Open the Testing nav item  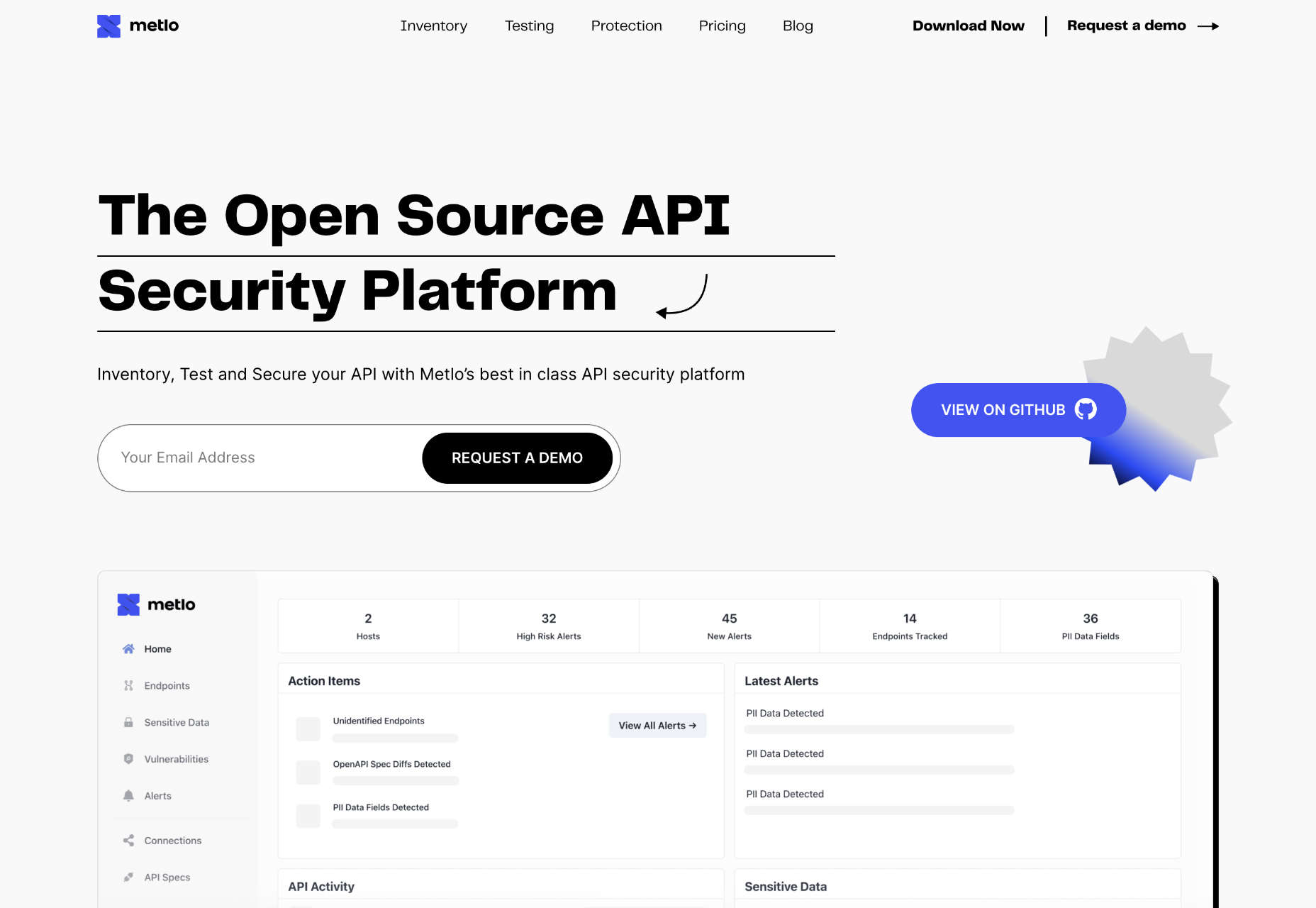coord(530,26)
